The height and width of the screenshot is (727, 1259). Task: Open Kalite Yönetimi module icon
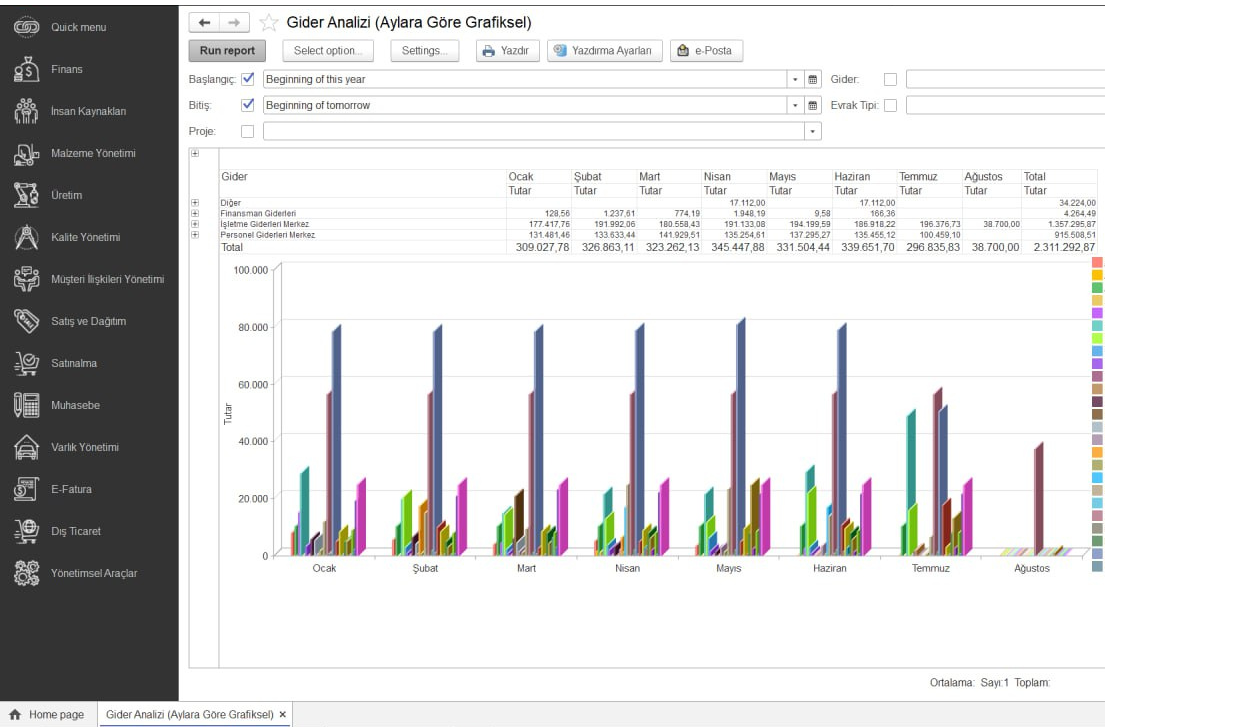click(26, 238)
